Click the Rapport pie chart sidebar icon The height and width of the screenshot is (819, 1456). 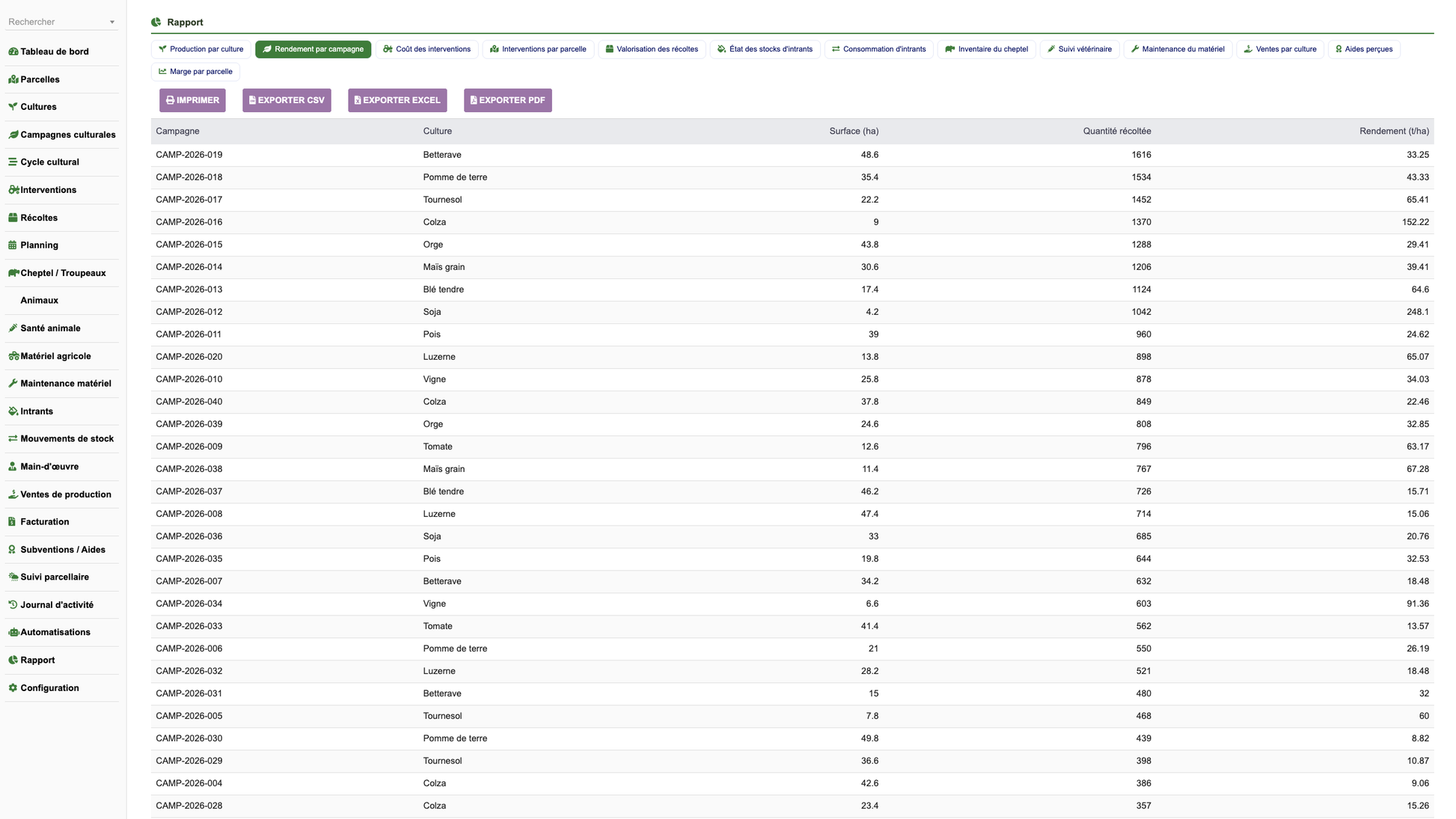pos(13,660)
